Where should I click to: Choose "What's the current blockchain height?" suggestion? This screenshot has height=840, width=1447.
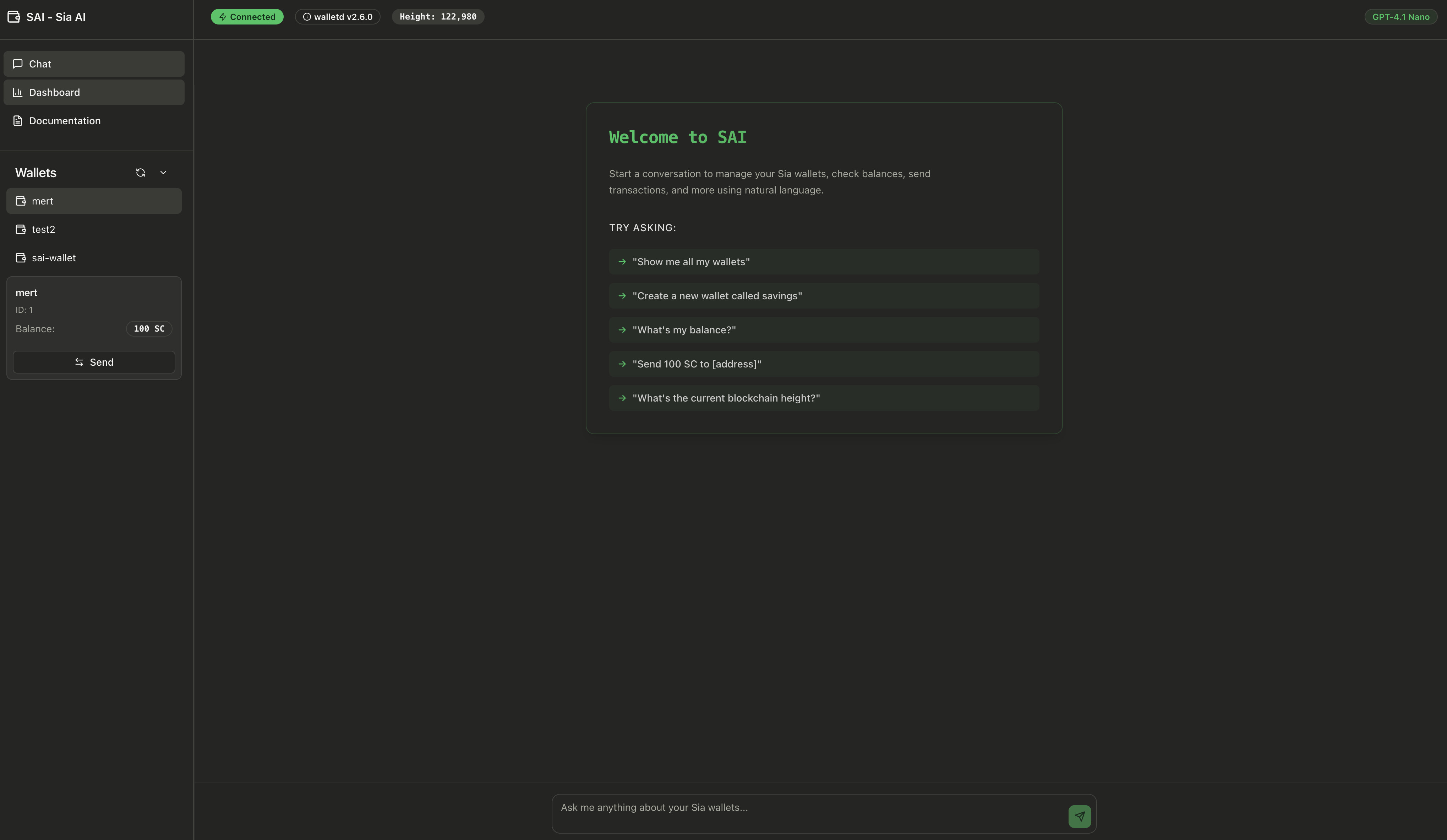click(824, 398)
